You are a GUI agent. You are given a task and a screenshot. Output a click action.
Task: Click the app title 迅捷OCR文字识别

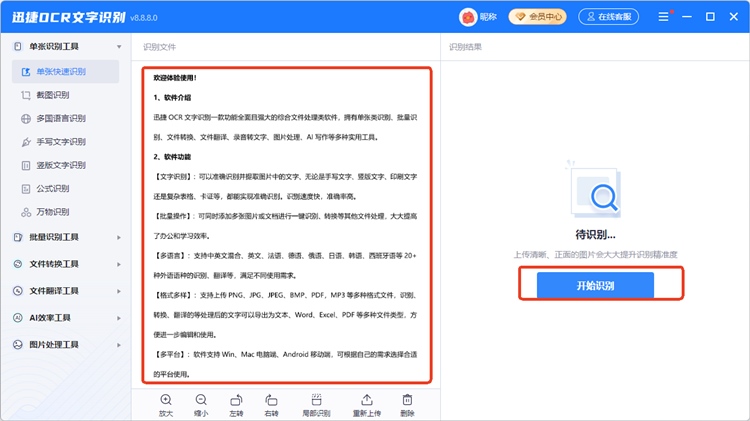68,17
